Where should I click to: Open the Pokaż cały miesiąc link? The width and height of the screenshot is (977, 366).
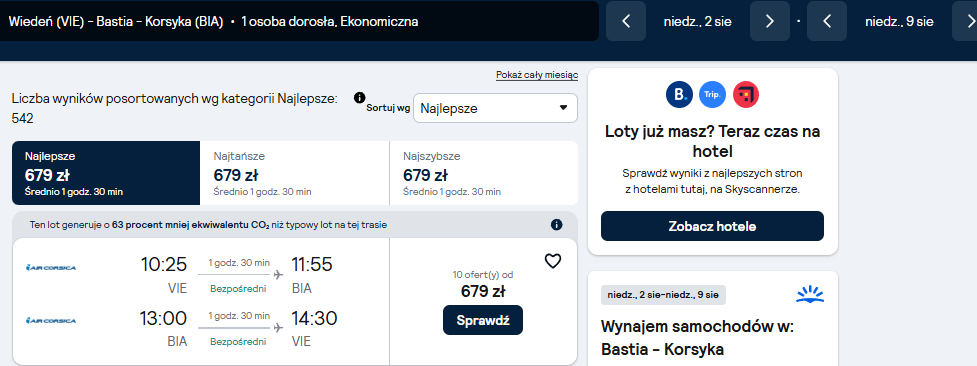[x=537, y=75]
